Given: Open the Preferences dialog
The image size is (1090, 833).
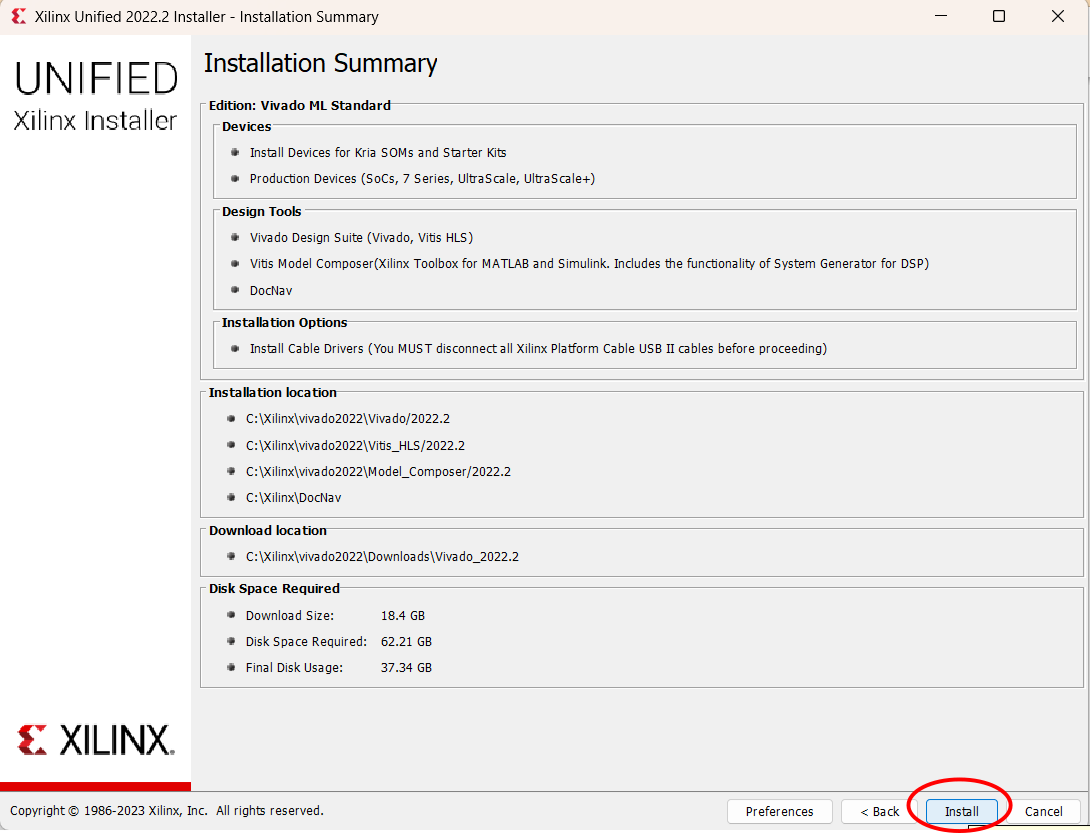Looking at the screenshot, I should point(779,811).
